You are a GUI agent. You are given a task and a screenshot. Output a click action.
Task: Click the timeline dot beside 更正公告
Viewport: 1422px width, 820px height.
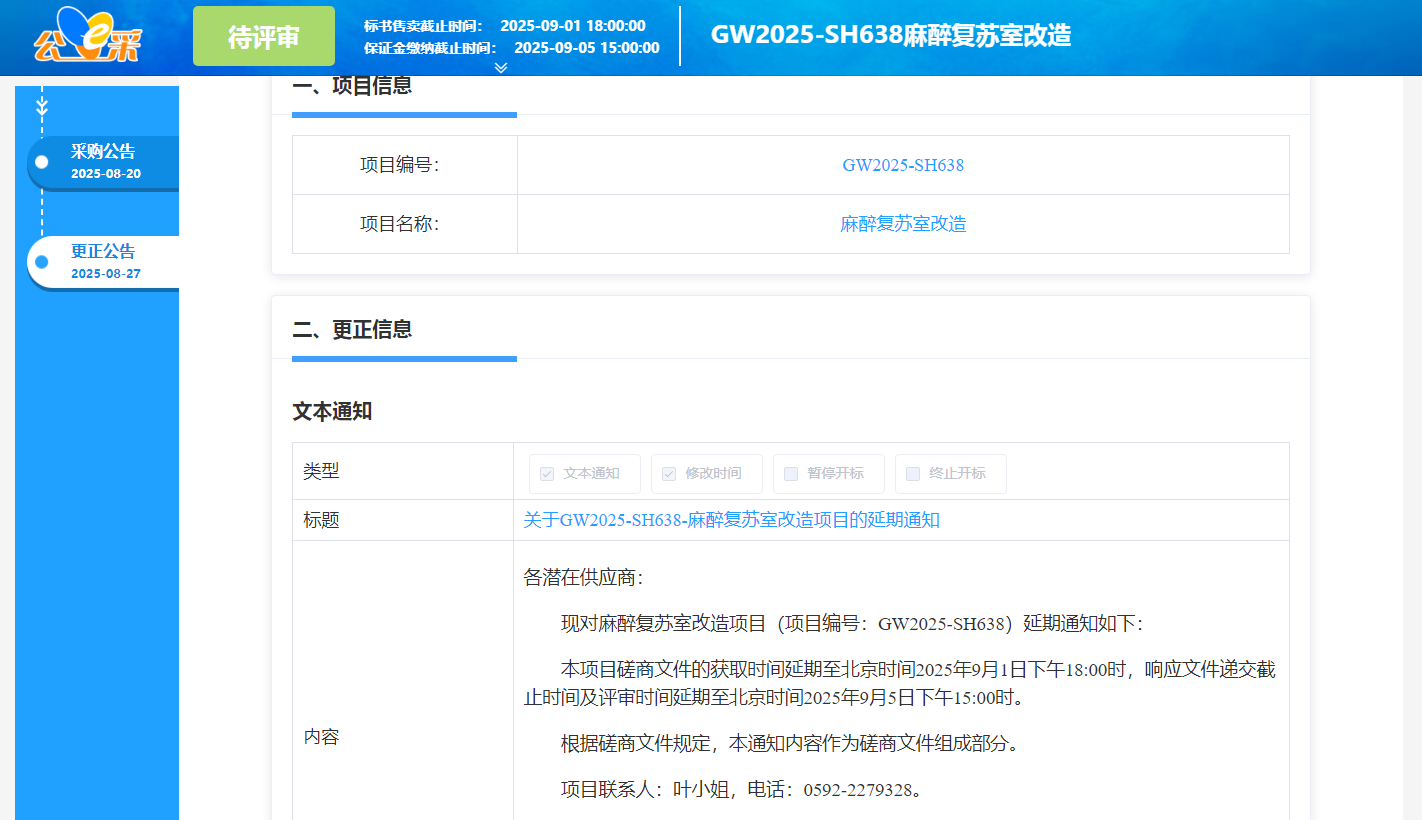(x=40, y=262)
